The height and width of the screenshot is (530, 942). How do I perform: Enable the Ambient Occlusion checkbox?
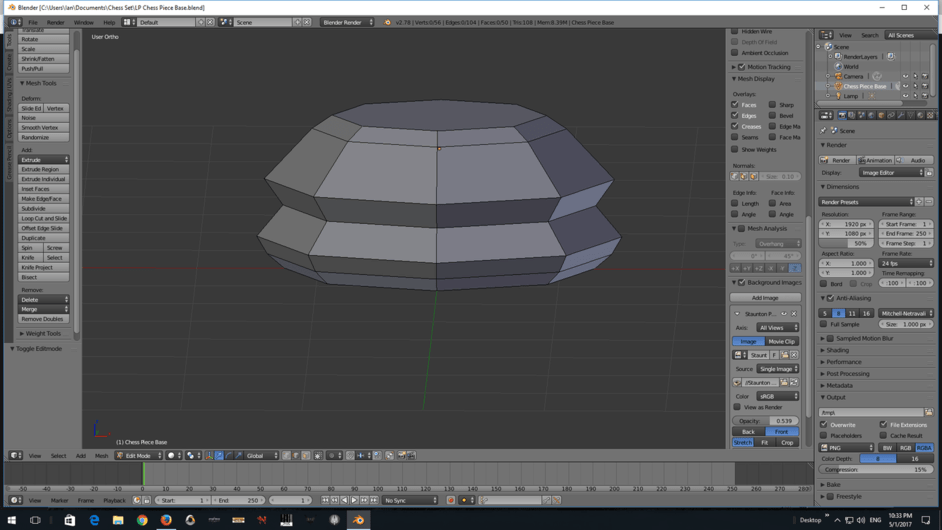pyautogui.click(x=735, y=53)
